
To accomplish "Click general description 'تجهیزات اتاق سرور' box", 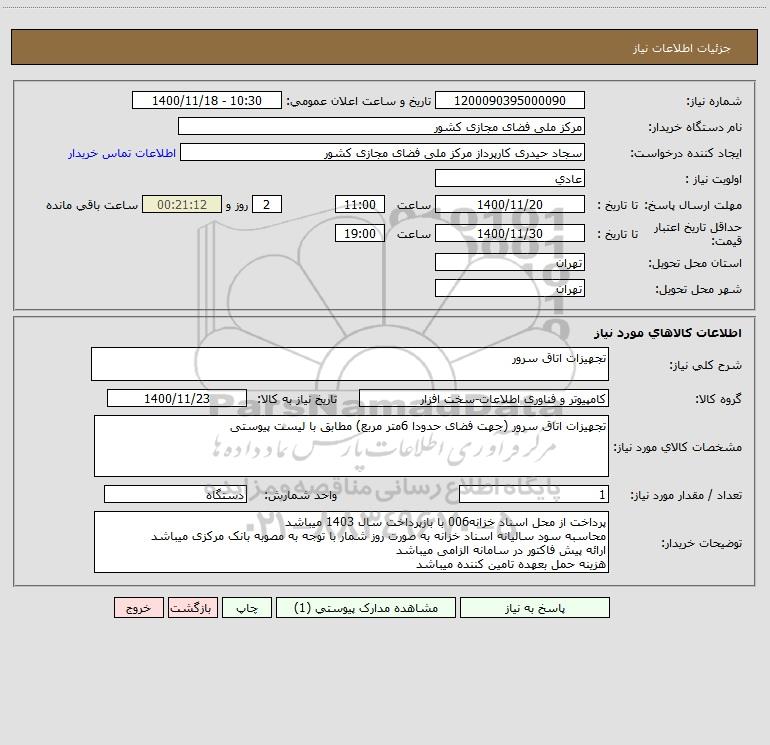I will click(x=350, y=364).
